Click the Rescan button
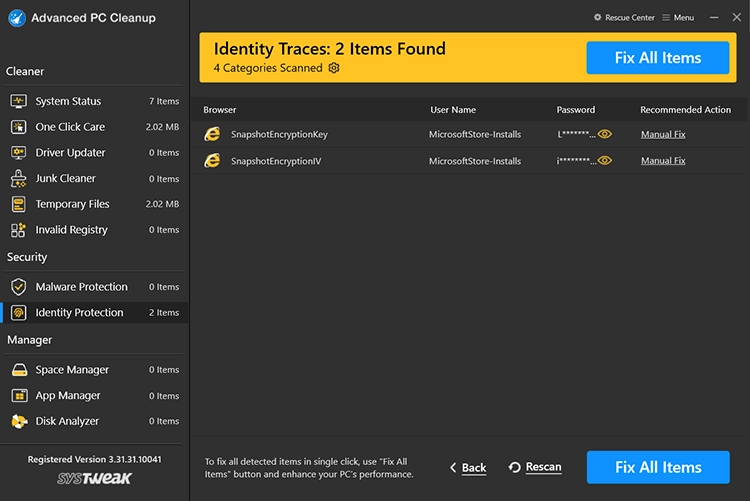 [x=535, y=467]
